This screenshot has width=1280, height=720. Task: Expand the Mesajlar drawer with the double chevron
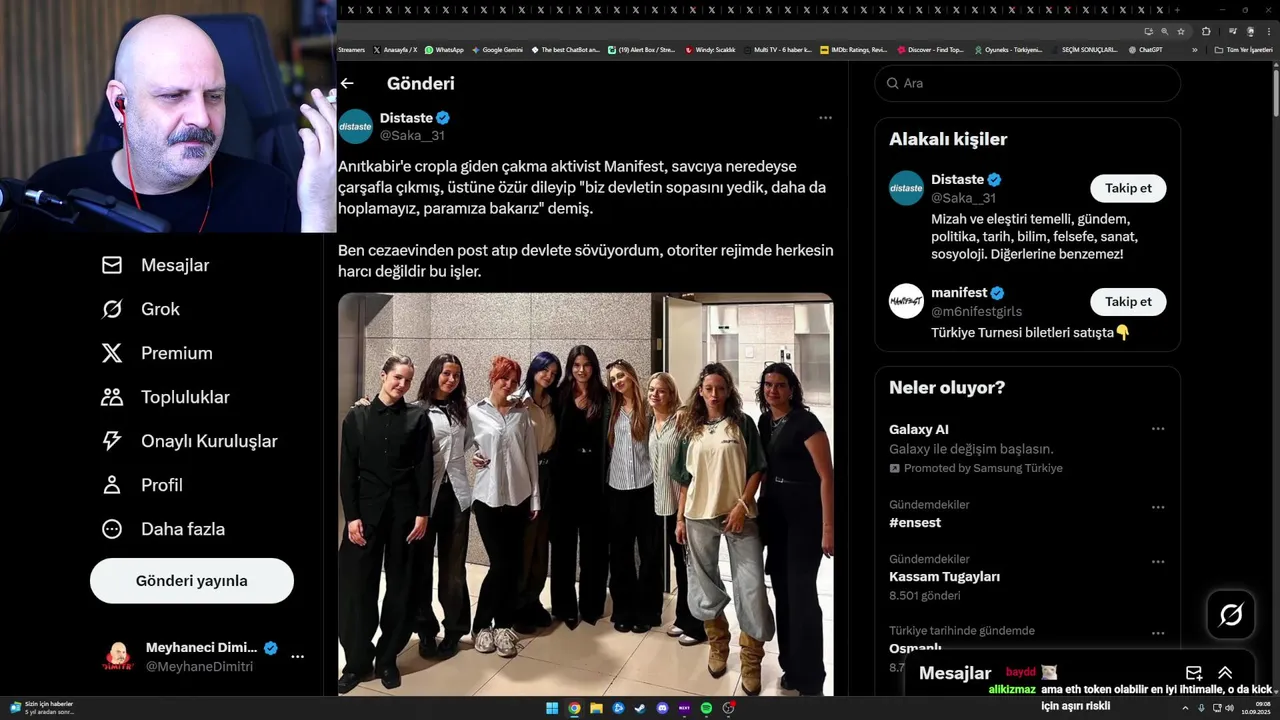point(1225,673)
